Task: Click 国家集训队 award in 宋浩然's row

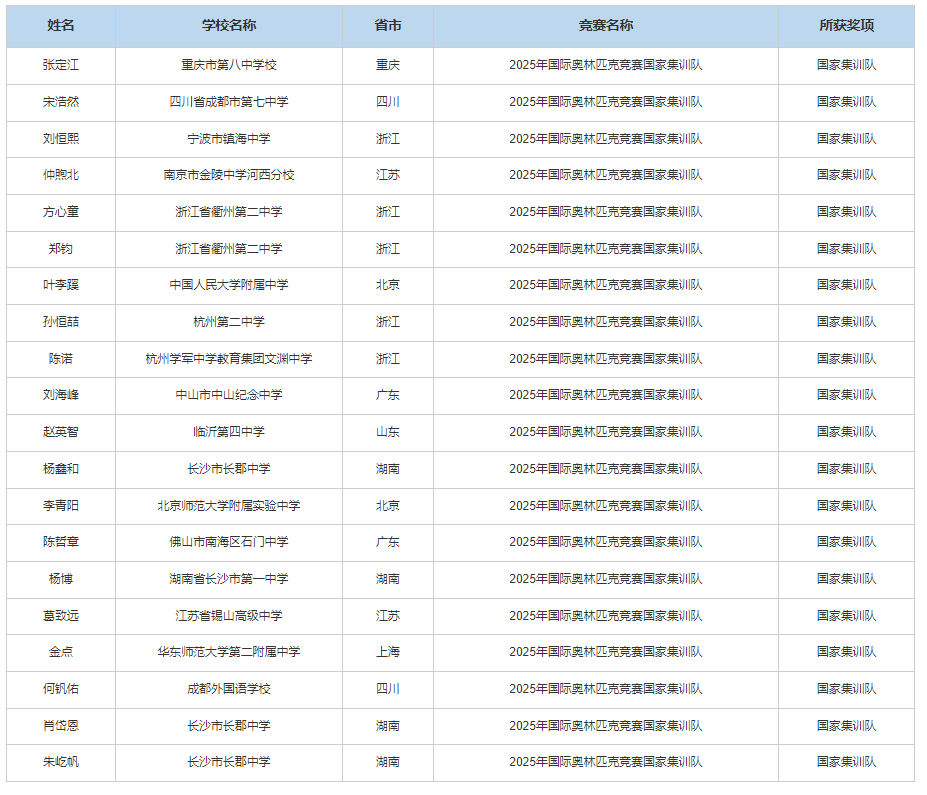Action: click(x=847, y=102)
